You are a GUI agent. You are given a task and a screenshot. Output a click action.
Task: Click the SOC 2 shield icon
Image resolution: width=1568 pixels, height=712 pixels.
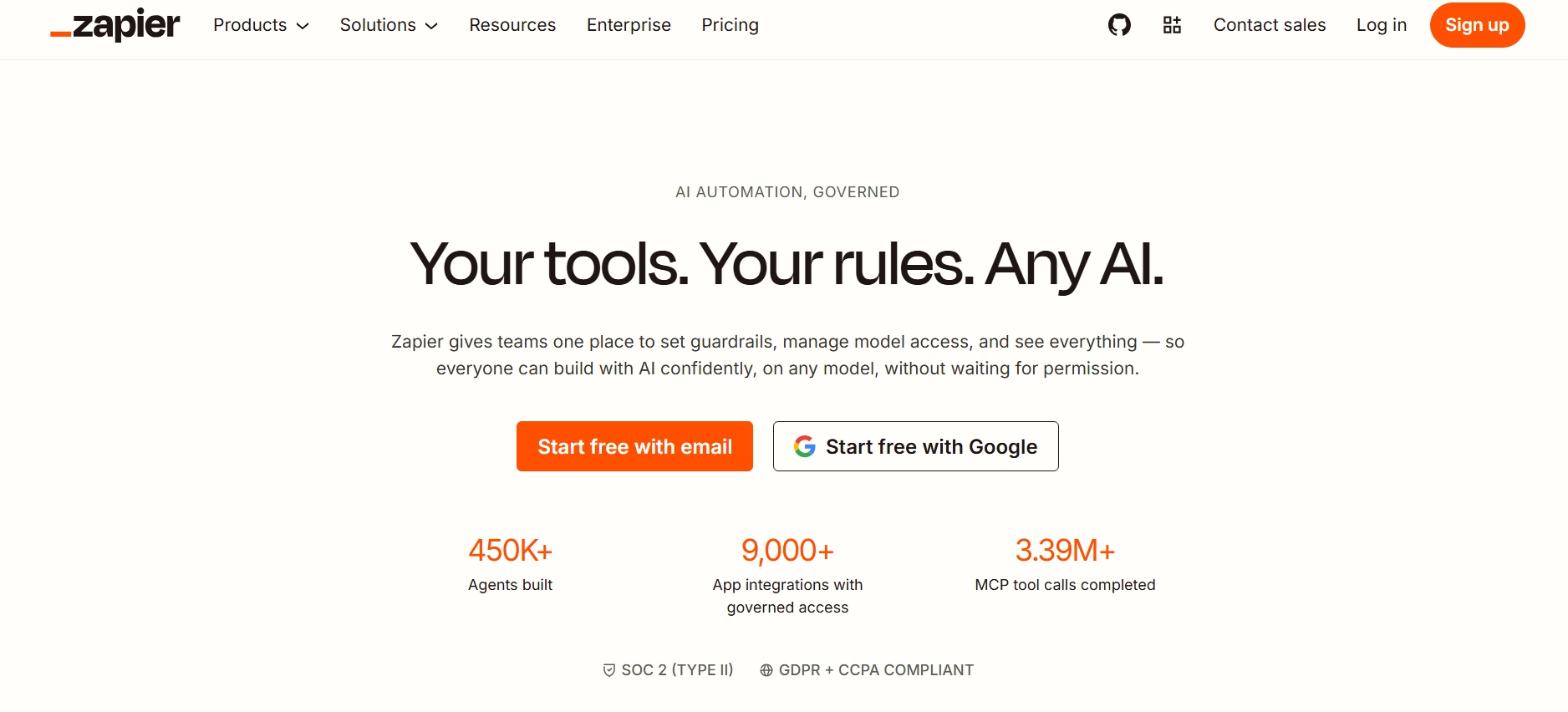[609, 670]
